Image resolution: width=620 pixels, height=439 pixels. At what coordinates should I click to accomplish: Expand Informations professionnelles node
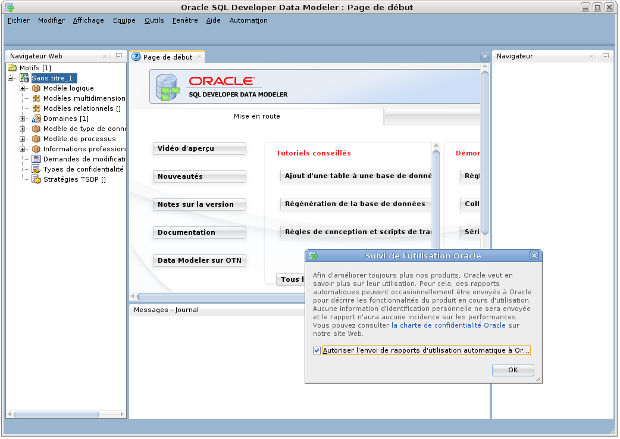tap(23, 149)
